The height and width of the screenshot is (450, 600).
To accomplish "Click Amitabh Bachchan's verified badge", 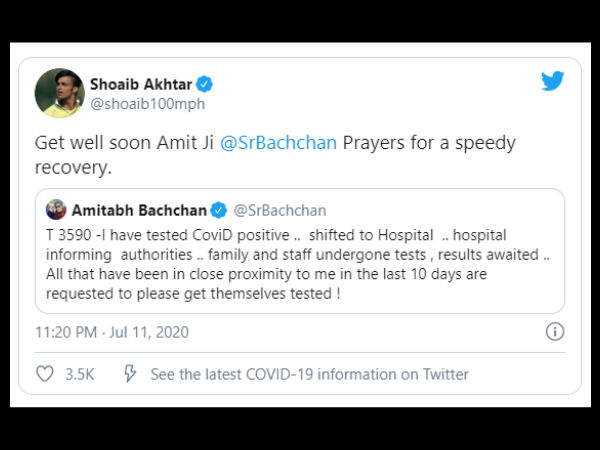I will (219, 210).
